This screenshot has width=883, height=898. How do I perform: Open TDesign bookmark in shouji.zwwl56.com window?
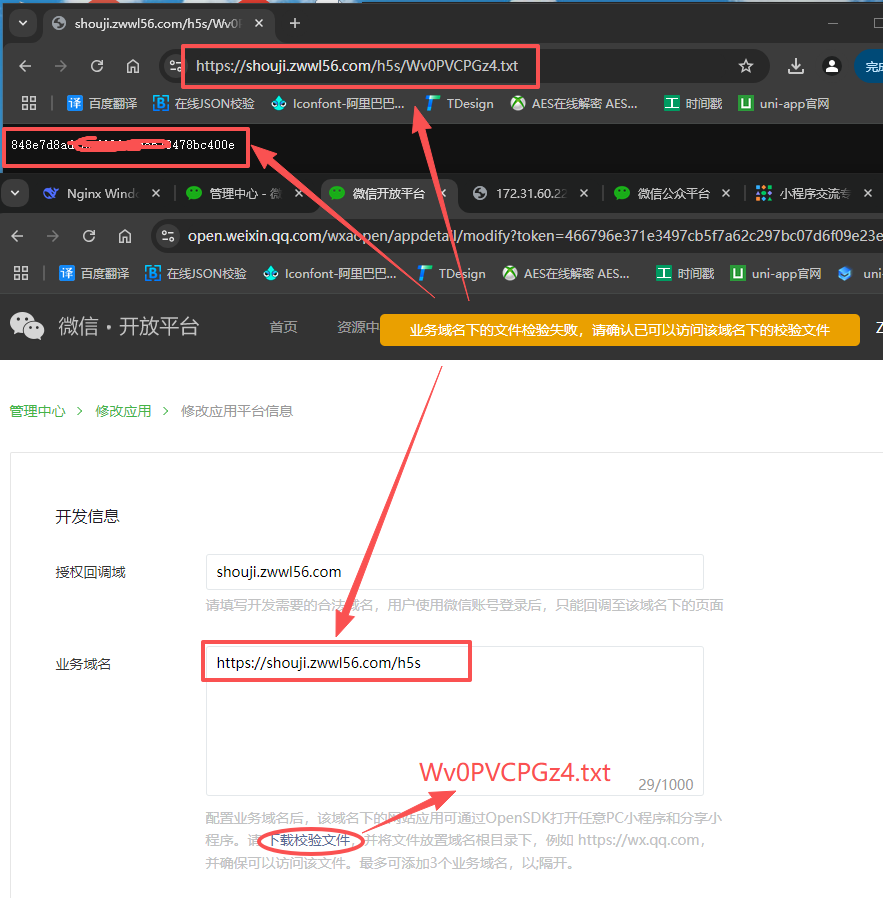click(460, 104)
